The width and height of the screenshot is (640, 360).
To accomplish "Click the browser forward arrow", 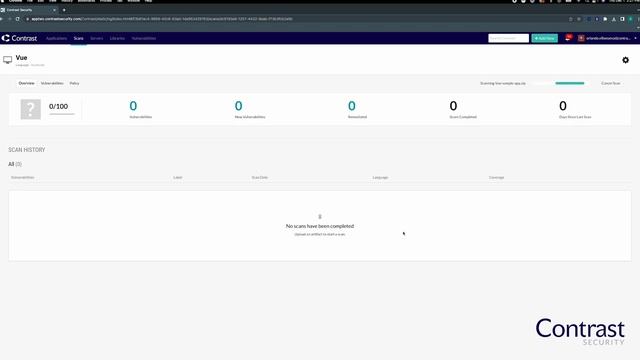I will coord(9,19).
